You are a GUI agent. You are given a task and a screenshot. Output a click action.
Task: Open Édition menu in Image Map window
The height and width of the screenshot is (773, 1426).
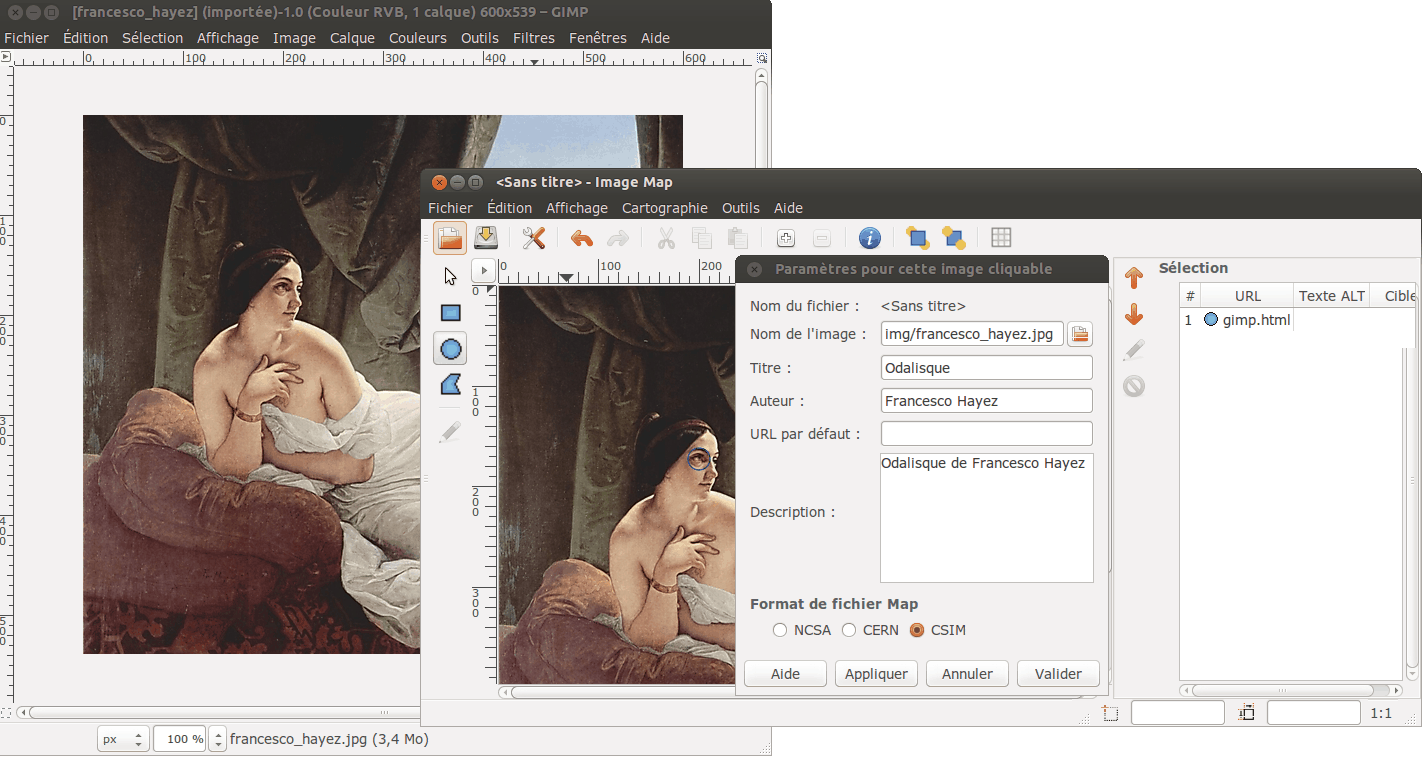[x=509, y=208]
